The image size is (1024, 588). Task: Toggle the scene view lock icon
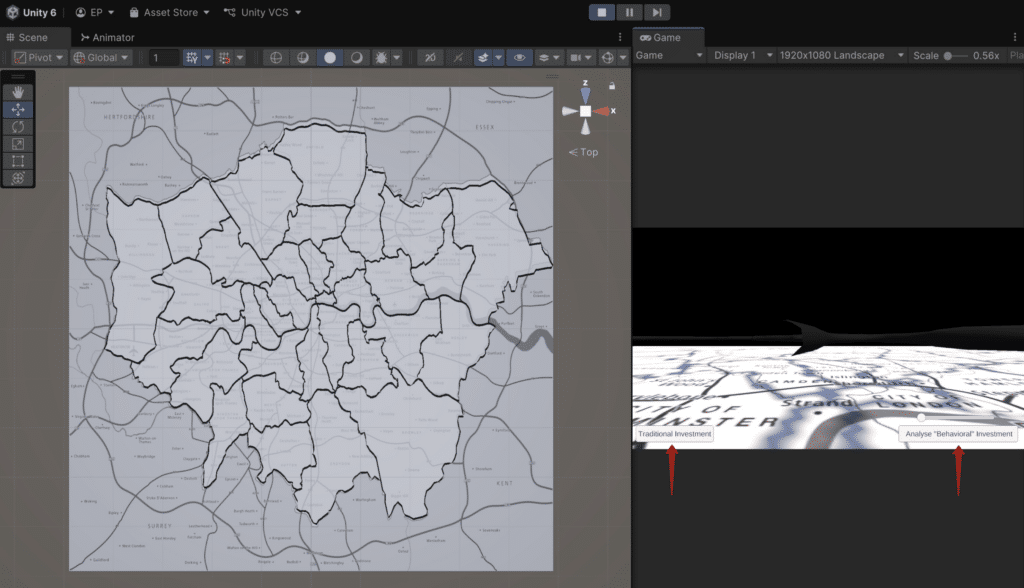[612, 86]
